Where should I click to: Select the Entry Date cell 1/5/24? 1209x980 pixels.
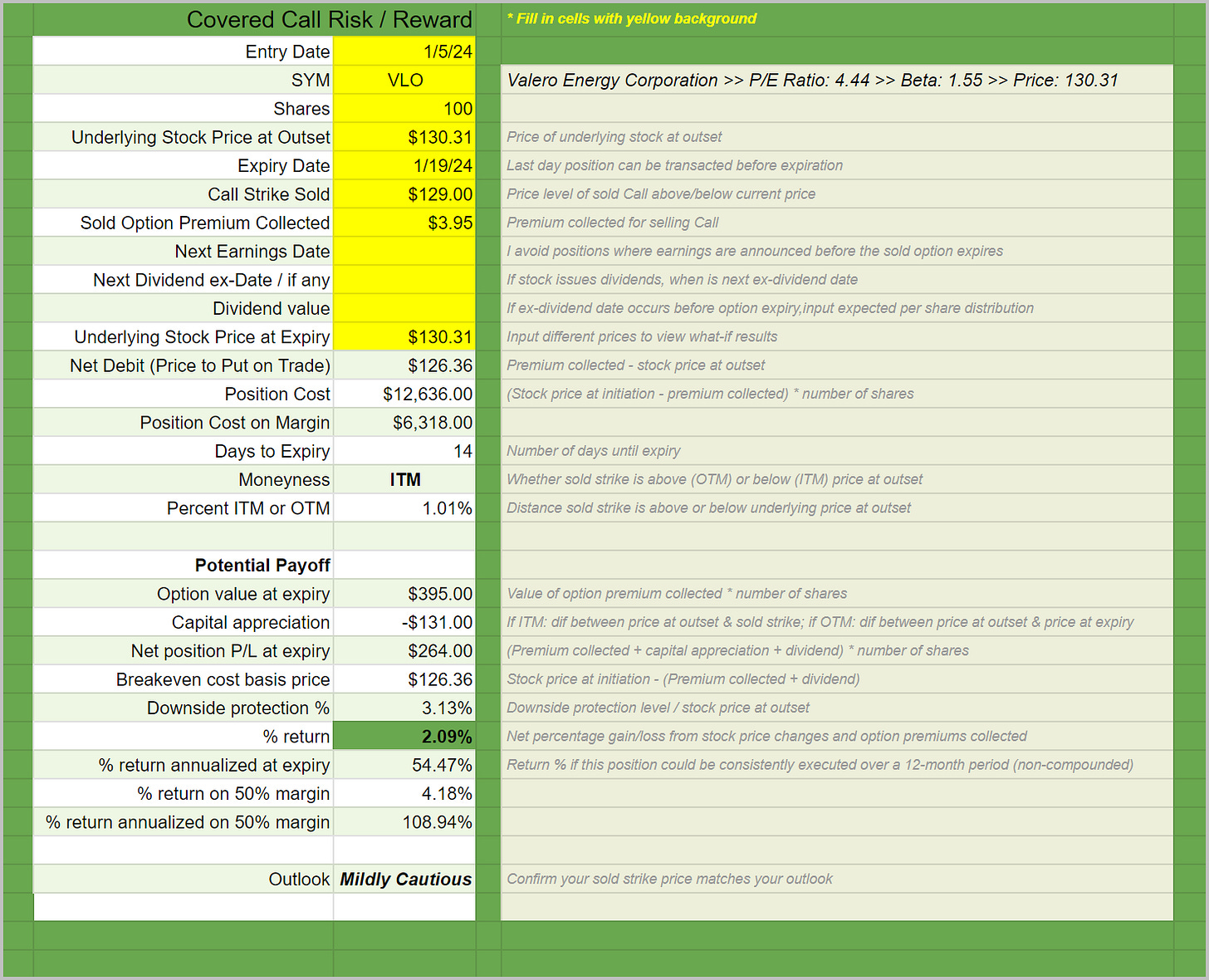point(404,51)
